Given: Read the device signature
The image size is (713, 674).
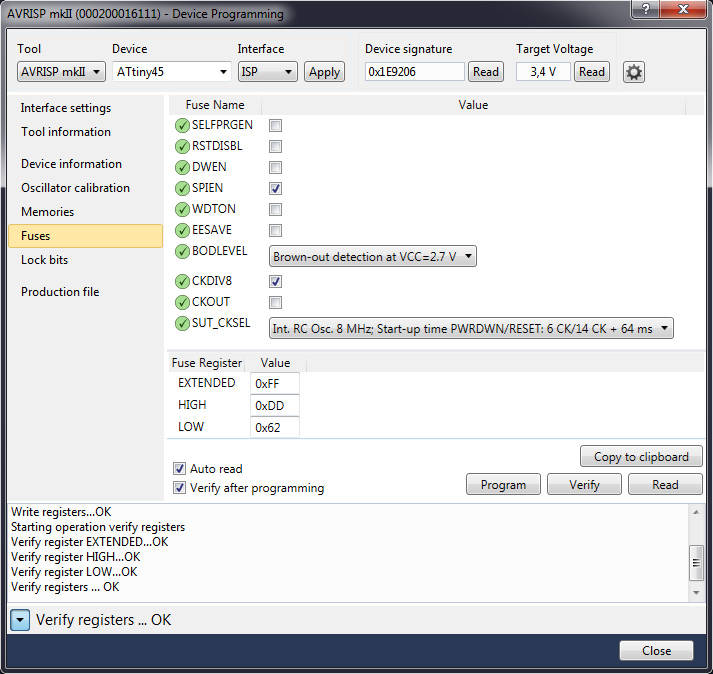Looking at the screenshot, I should (486, 72).
